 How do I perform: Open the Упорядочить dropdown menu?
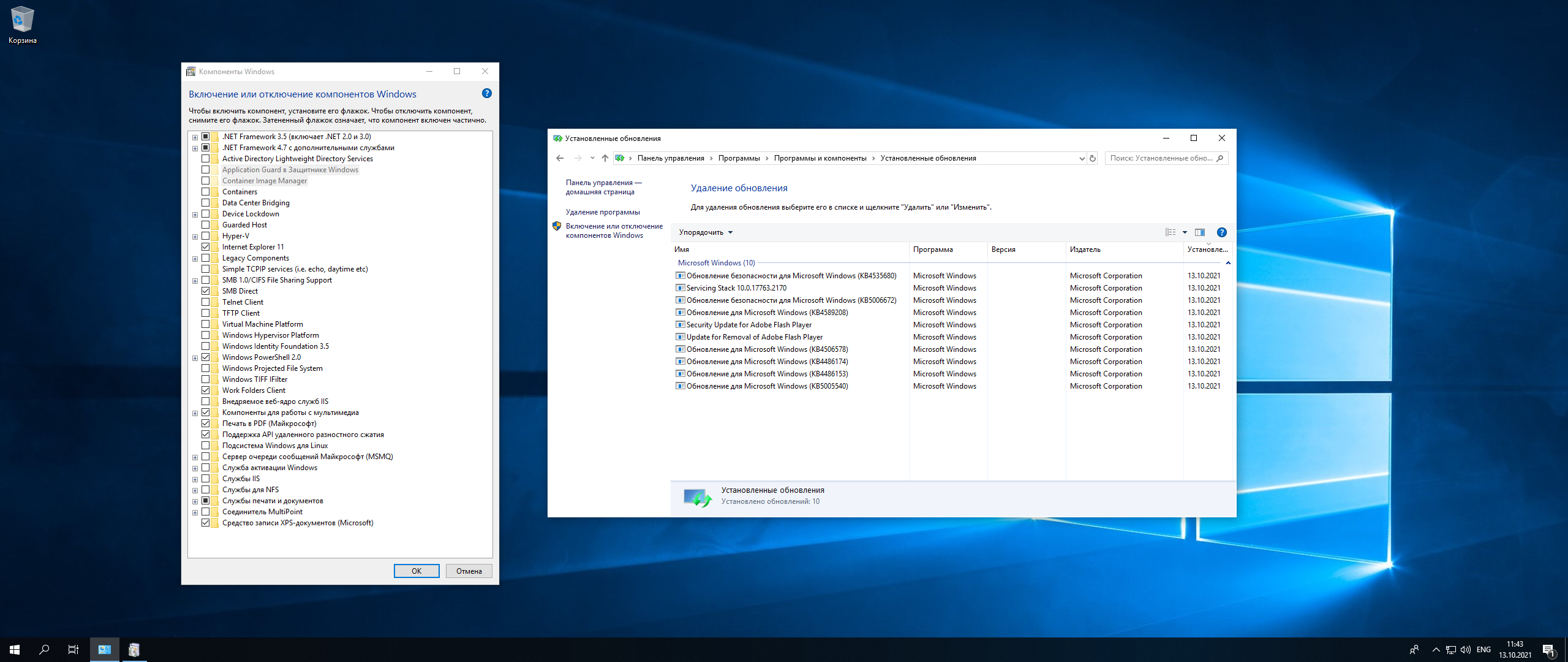[706, 232]
